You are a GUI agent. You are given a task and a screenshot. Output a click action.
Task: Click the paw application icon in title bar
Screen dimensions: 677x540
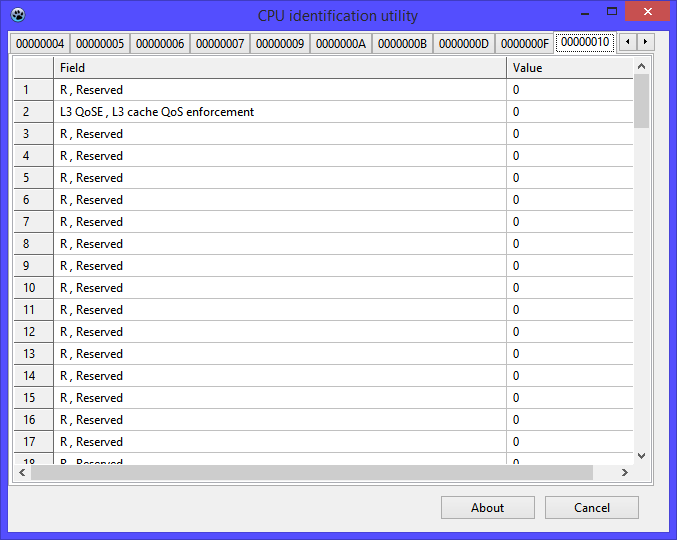pos(18,15)
